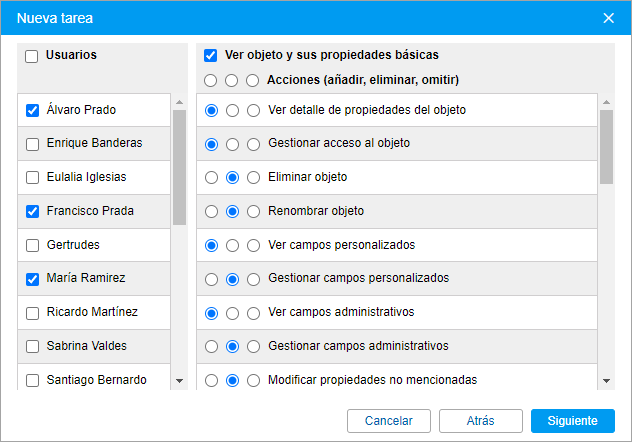Uncheck Ver objeto y sus propiedades básicas
Screen dimensions: 632x442
[210, 56]
